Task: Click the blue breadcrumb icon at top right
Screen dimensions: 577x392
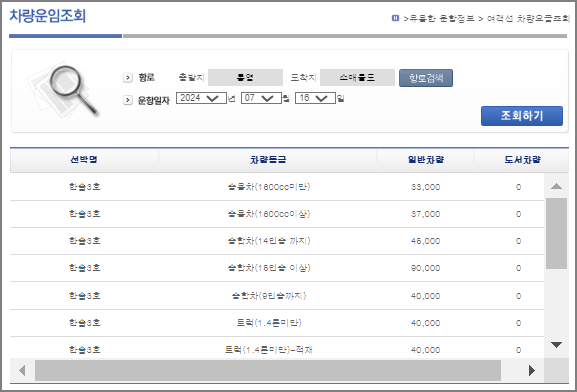Action: coord(395,18)
